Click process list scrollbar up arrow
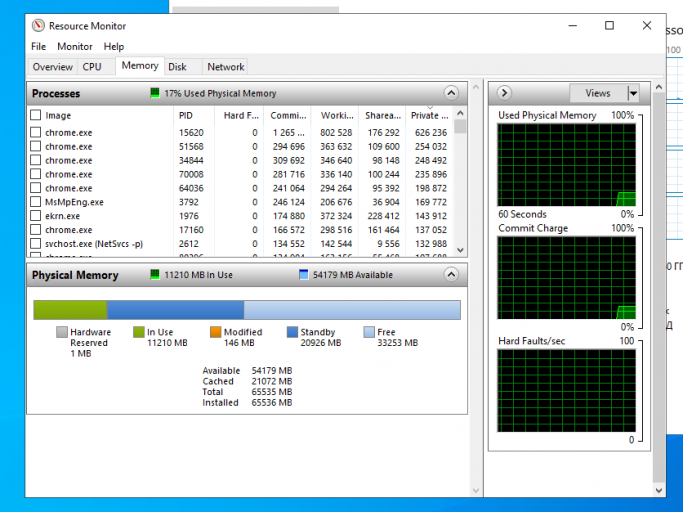Screen dimensions: 683x512 460,113
